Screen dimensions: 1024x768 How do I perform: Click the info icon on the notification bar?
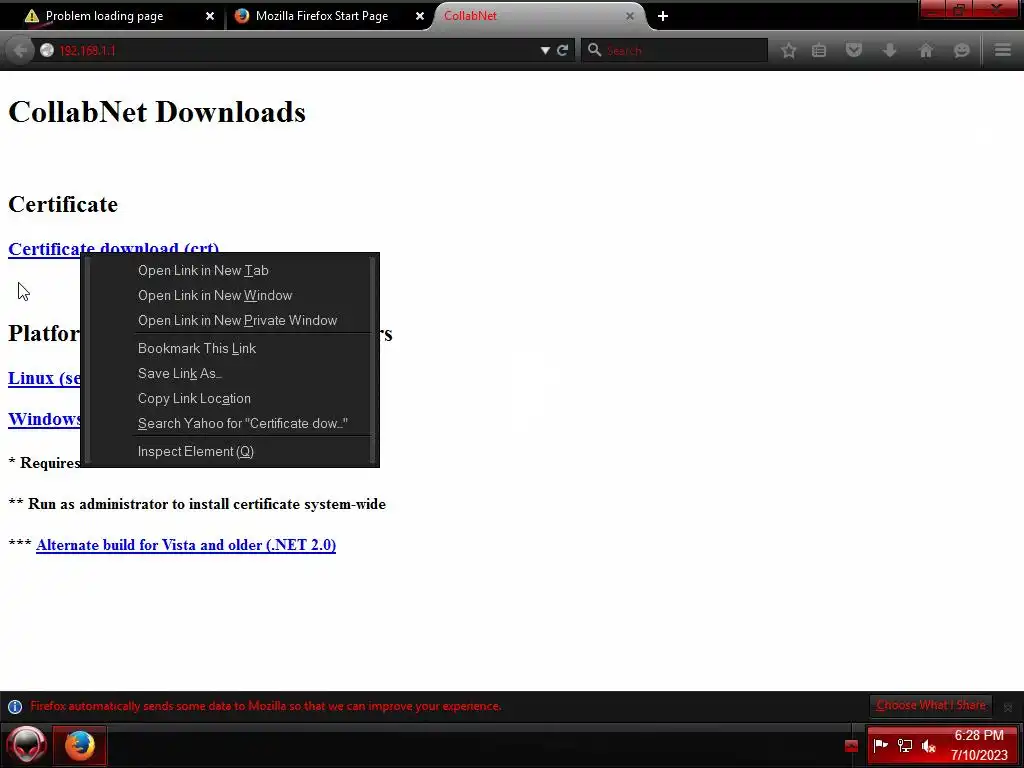coord(15,707)
